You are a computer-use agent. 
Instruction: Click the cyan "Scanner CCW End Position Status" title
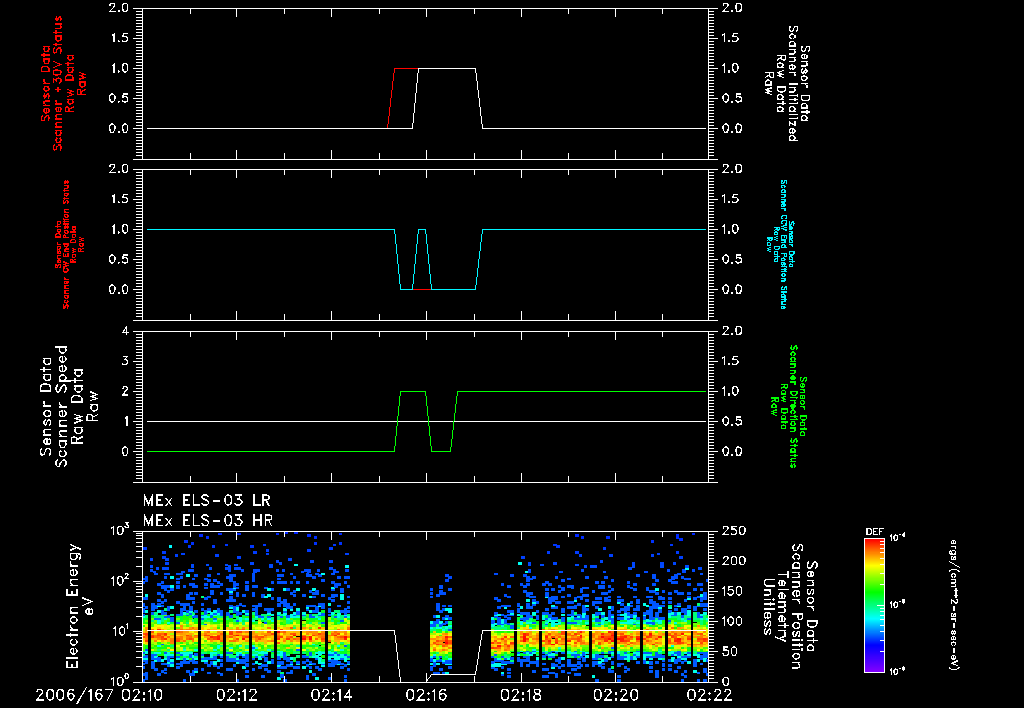[x=783, y=244]
